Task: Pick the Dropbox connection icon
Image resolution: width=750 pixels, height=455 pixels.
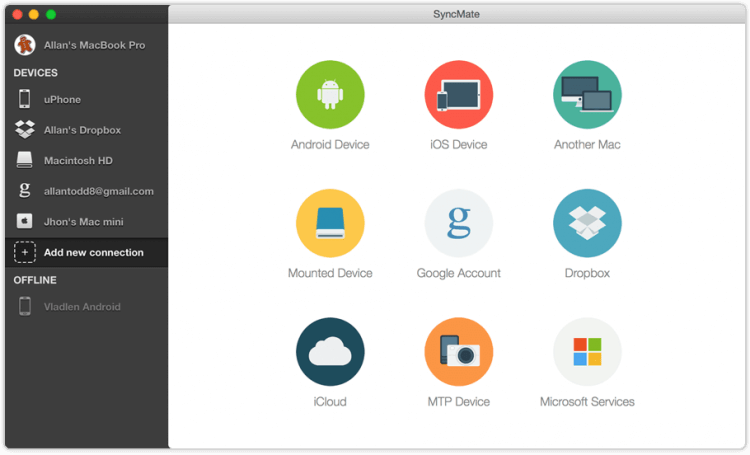Action: [587, 223]
